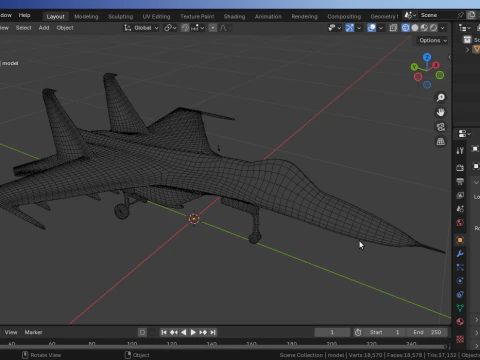
Task: Switch to Solid viewport shading
Action: (x=415, y=28)
